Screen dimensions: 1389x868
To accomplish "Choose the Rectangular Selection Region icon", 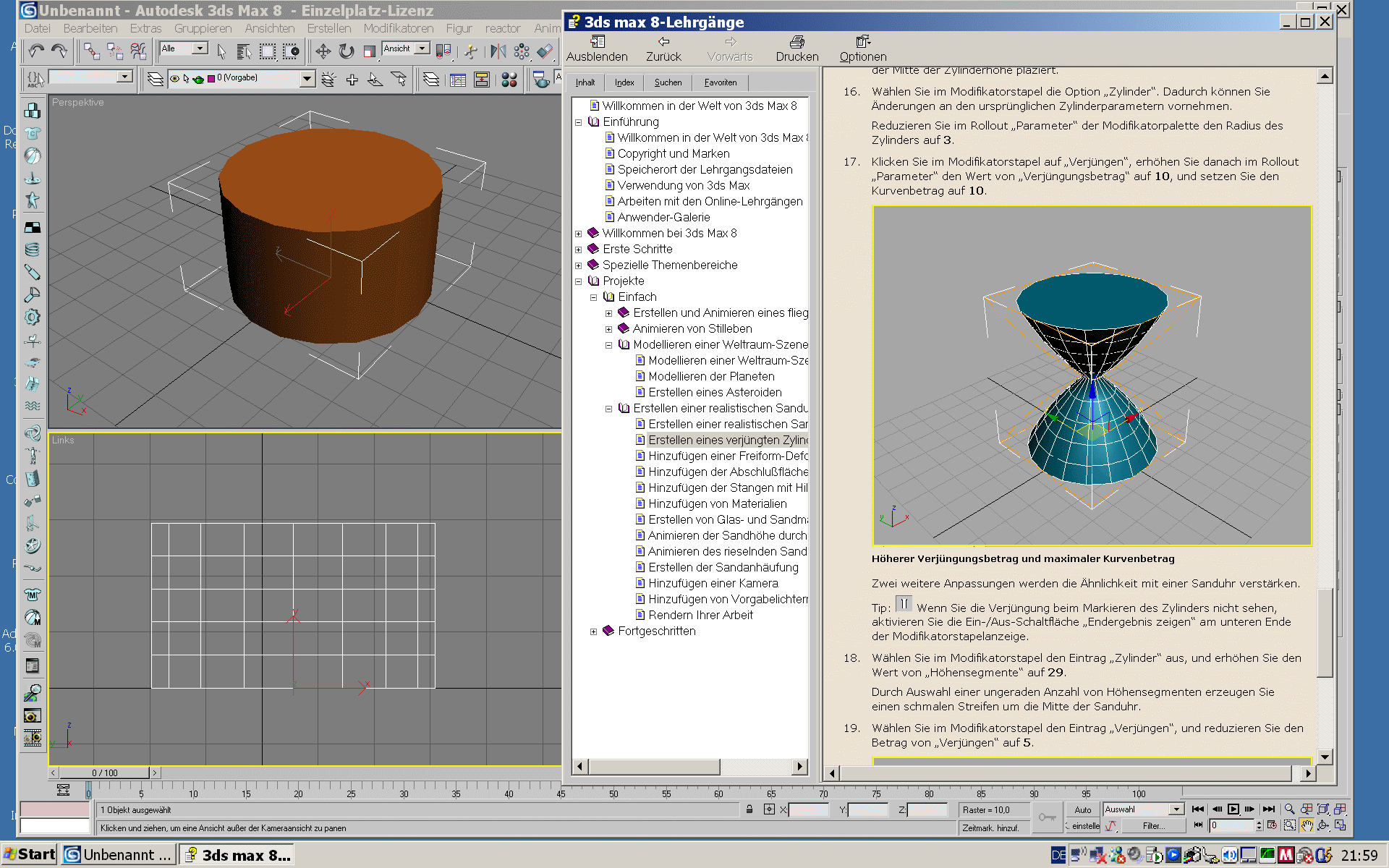I will (x=268, y=51).
